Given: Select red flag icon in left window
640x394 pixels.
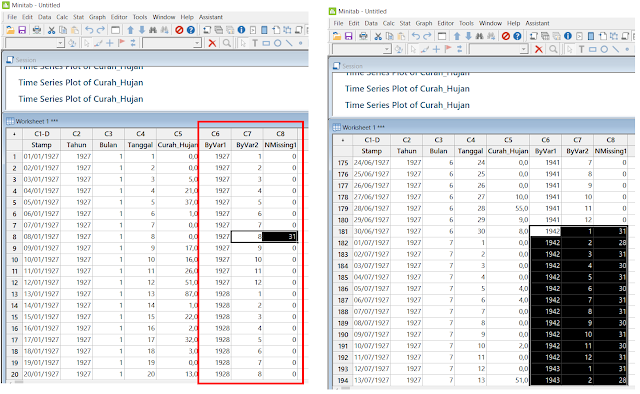Looking at the screenshot, I should (121, 43).
